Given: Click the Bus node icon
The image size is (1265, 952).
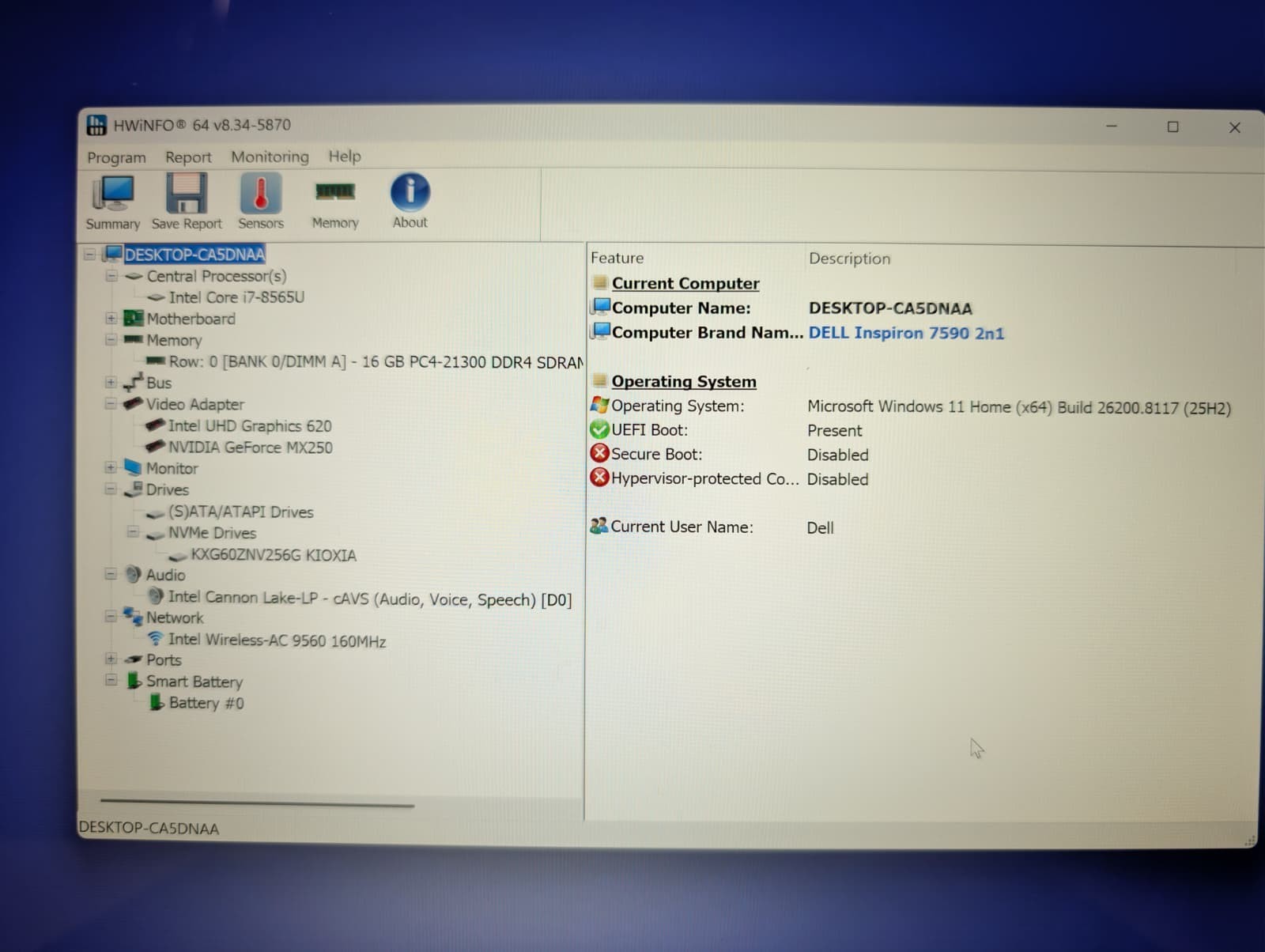Looking at the screenshot, I should (x=134, y=382).
